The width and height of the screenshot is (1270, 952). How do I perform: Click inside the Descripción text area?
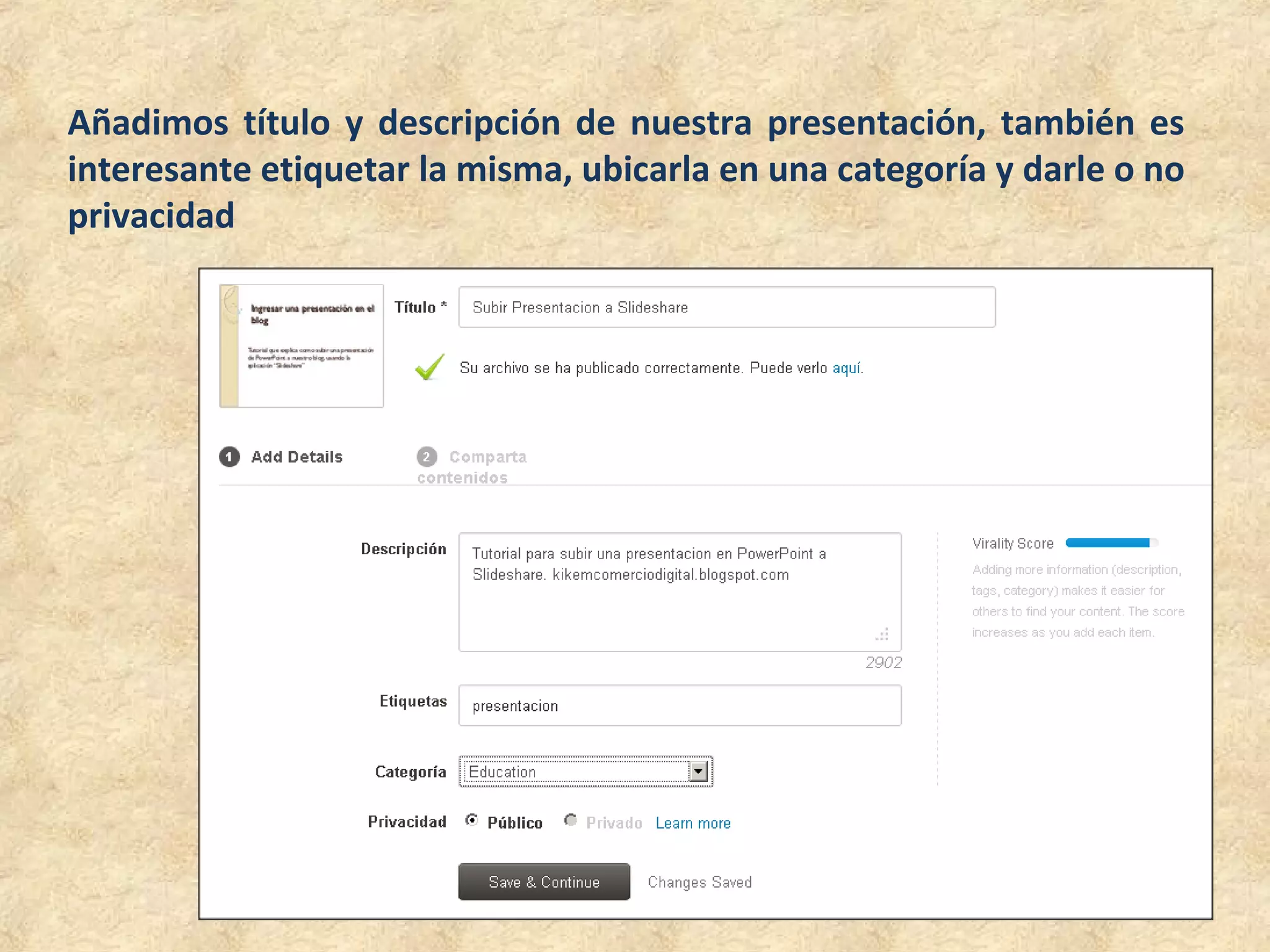[x=680, y=592]
